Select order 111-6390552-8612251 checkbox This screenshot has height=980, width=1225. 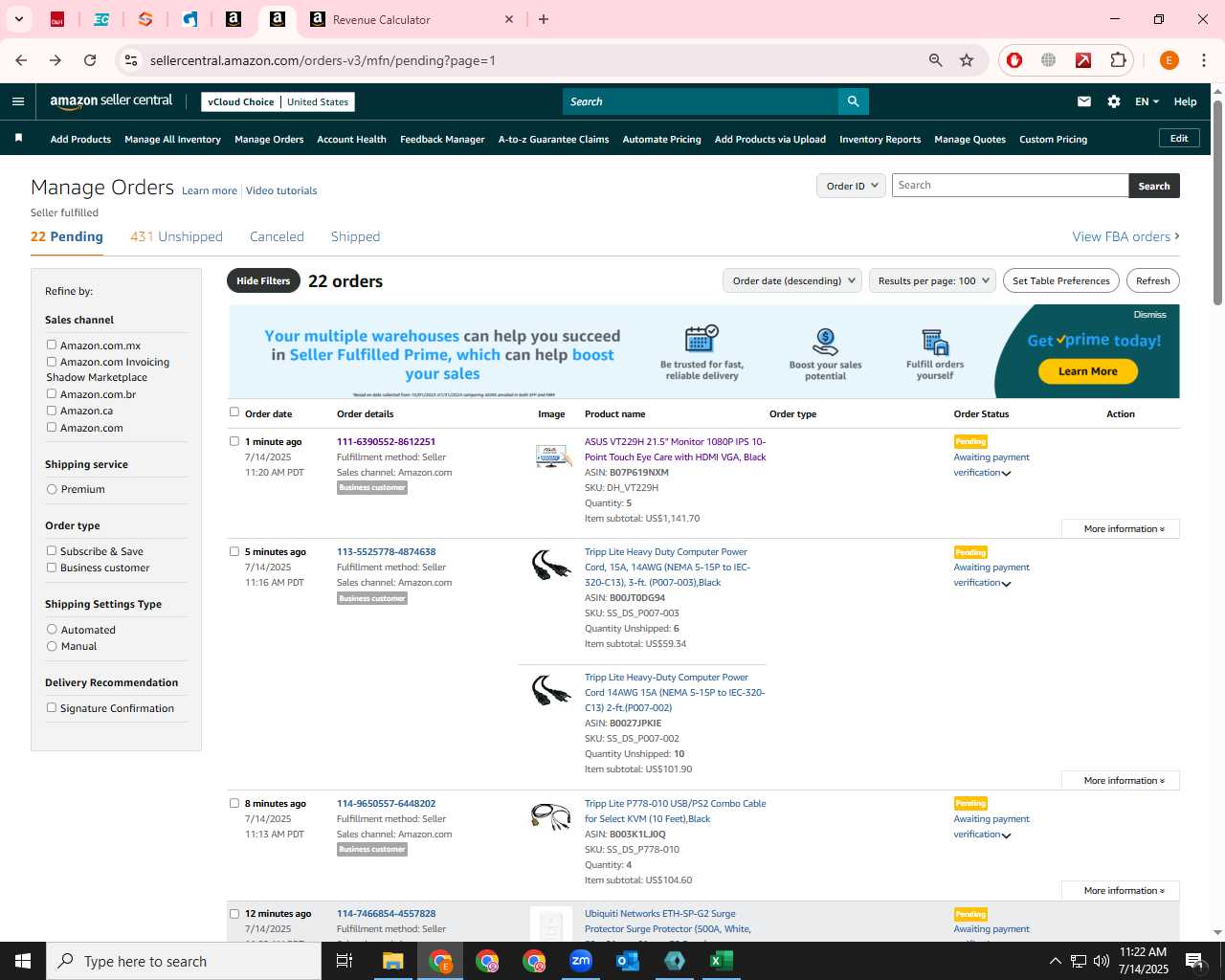(234, 441)
